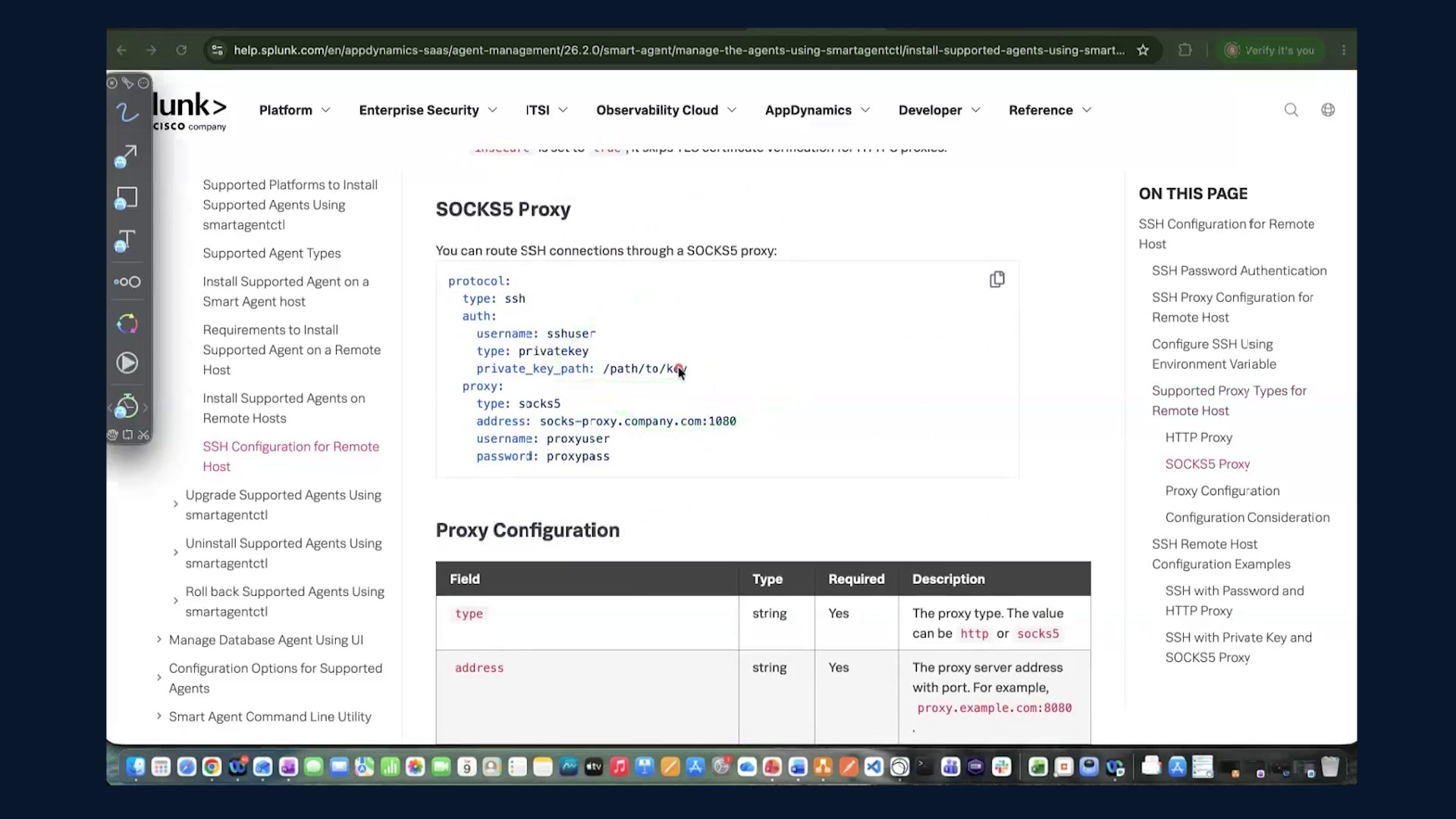Jump to HTTP Proxy section
1456x819 pixels.
point(1198,438)
